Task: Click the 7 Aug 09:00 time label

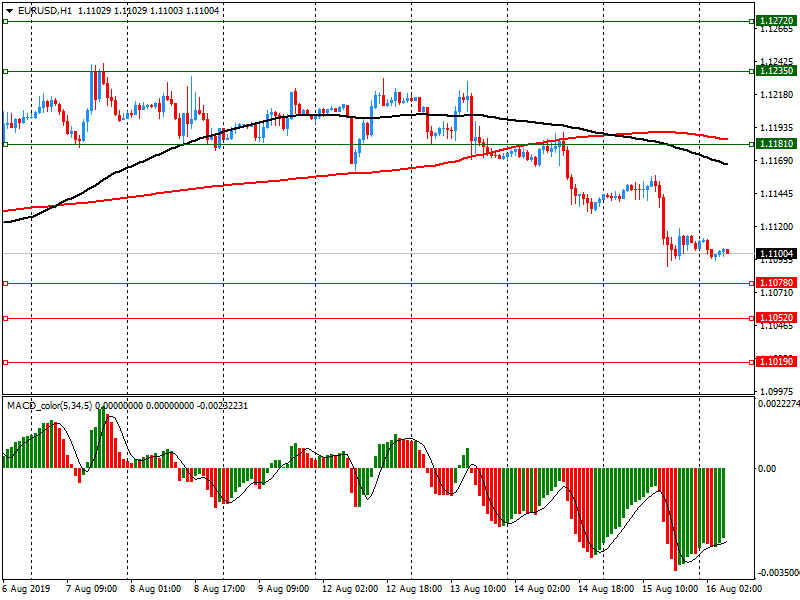Action: coord(91,589)
